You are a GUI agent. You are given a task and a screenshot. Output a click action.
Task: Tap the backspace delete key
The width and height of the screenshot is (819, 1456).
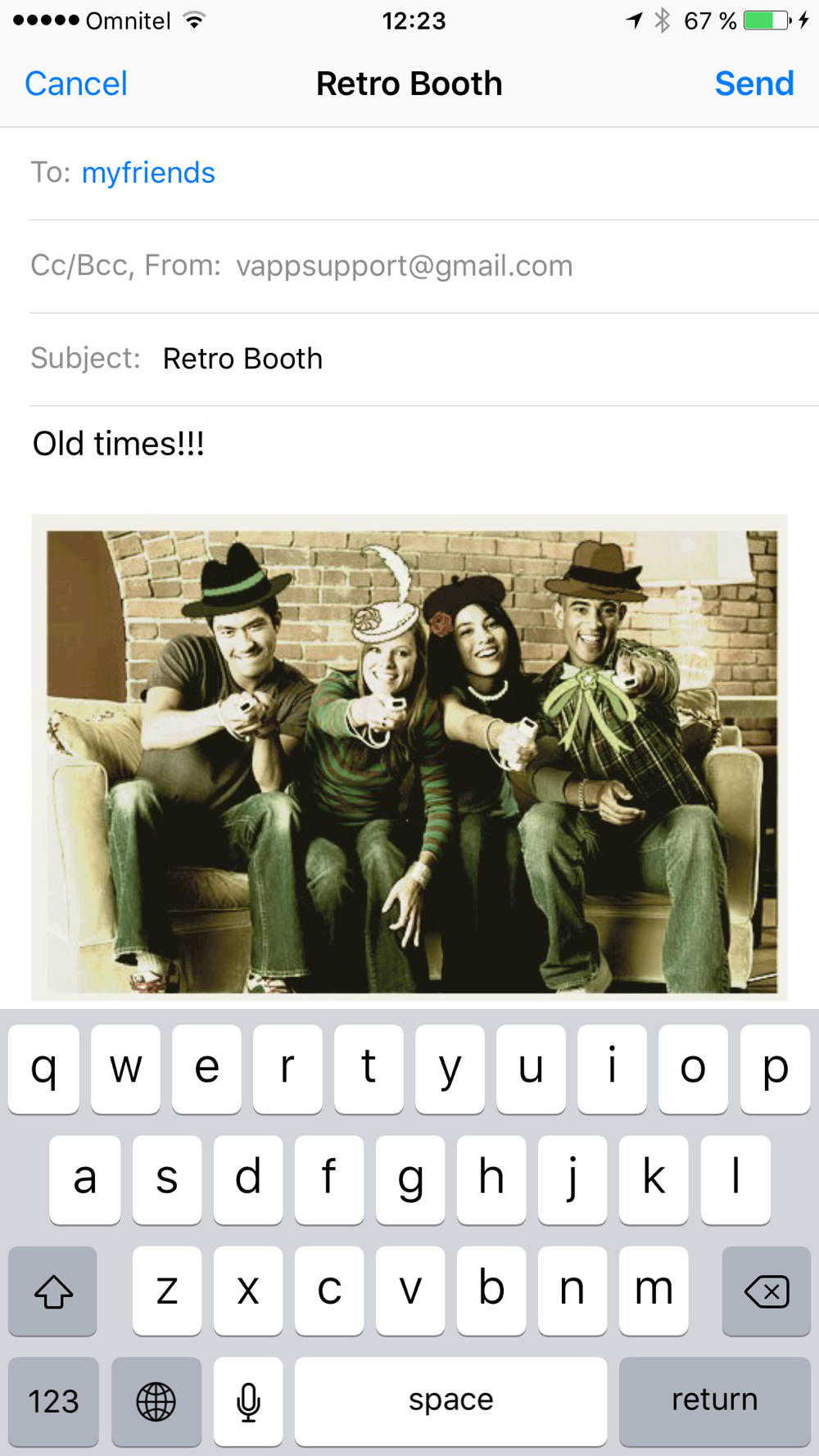[767, 1291]
